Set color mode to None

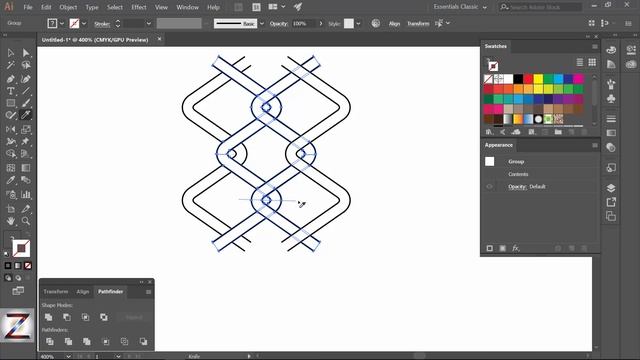28,266
